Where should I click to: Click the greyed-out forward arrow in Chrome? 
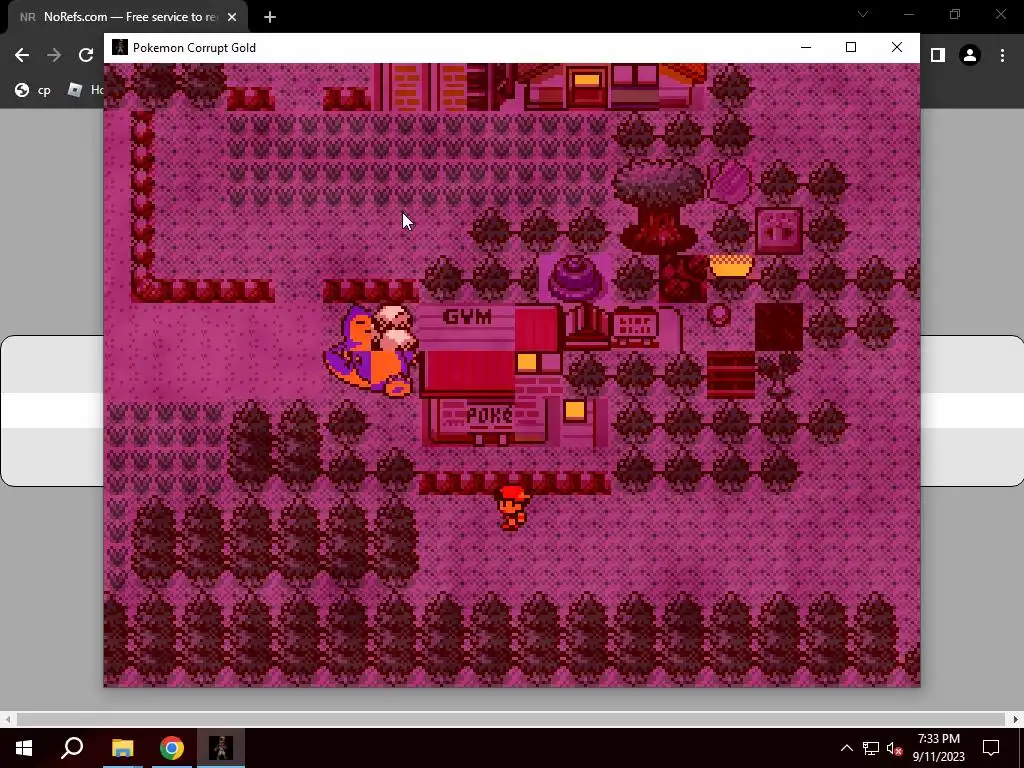pyautogui.click(x=54, y=56)
